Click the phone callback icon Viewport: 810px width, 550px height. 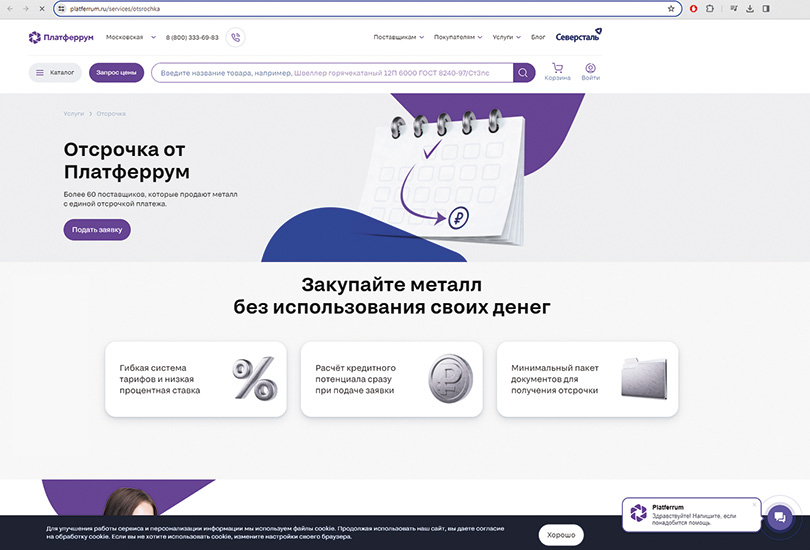236,37
